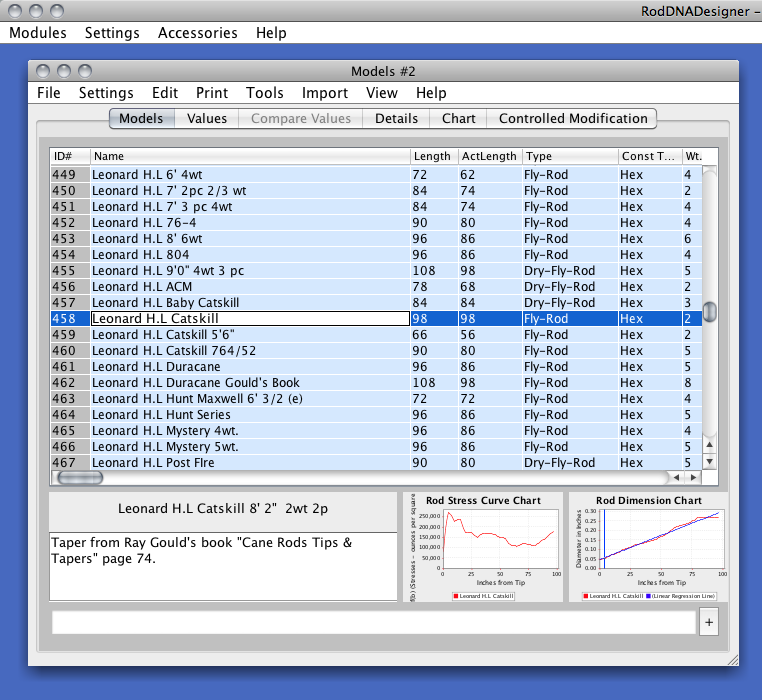Image resolution: width=762 pixels, height=700 pixels.
Task: Switch to the Details tab
Action: 396,119
